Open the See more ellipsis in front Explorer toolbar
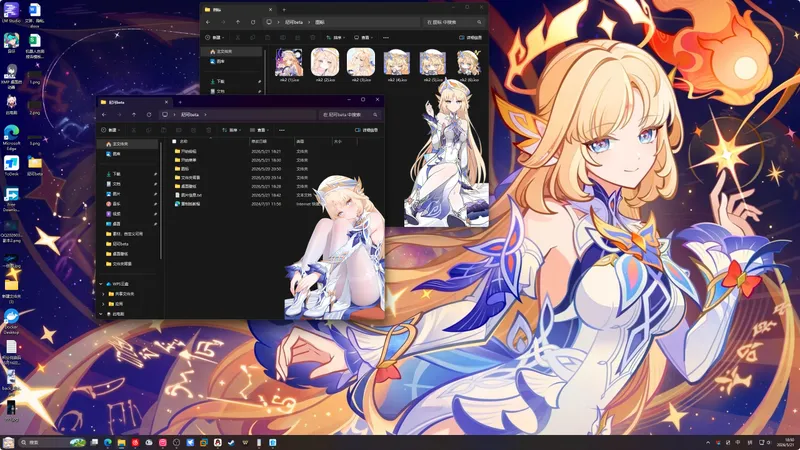Image resolution: width=800 pixels, height=450 pixels. point(282,130)
